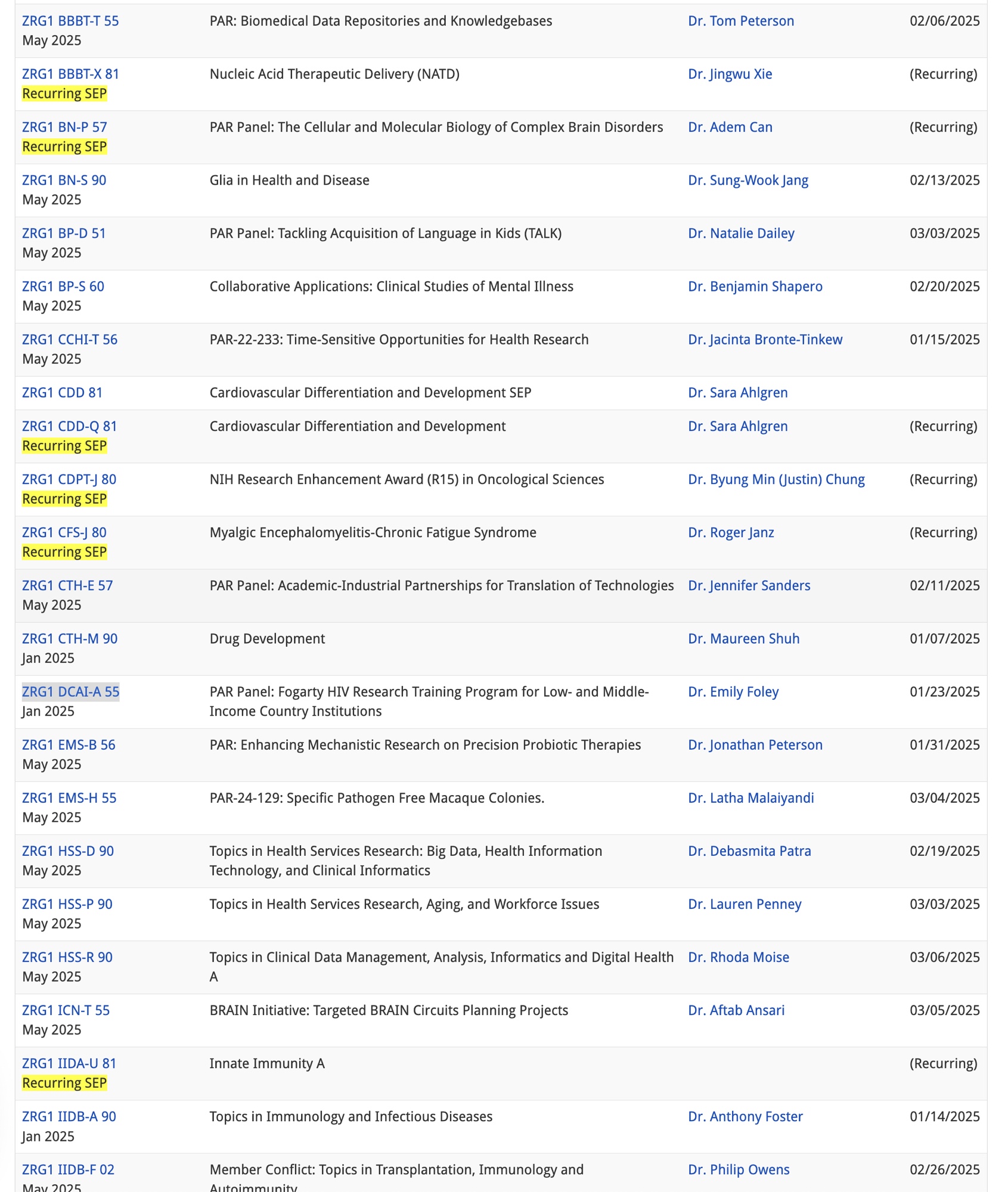
Task: Open the ZRG1 CDD 81 panel
Action: 62,392
